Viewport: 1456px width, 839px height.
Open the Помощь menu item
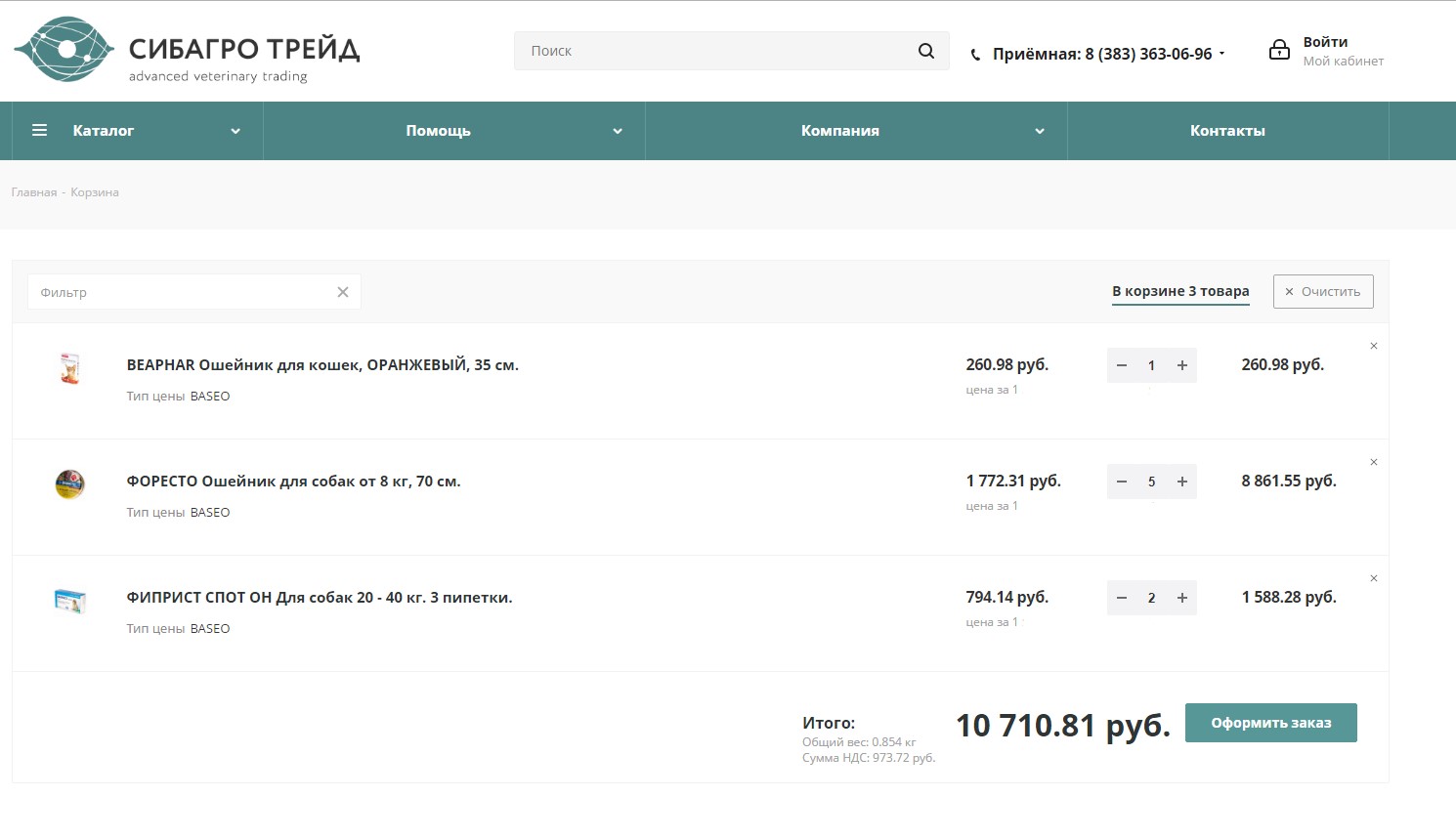tap(439, 130)
